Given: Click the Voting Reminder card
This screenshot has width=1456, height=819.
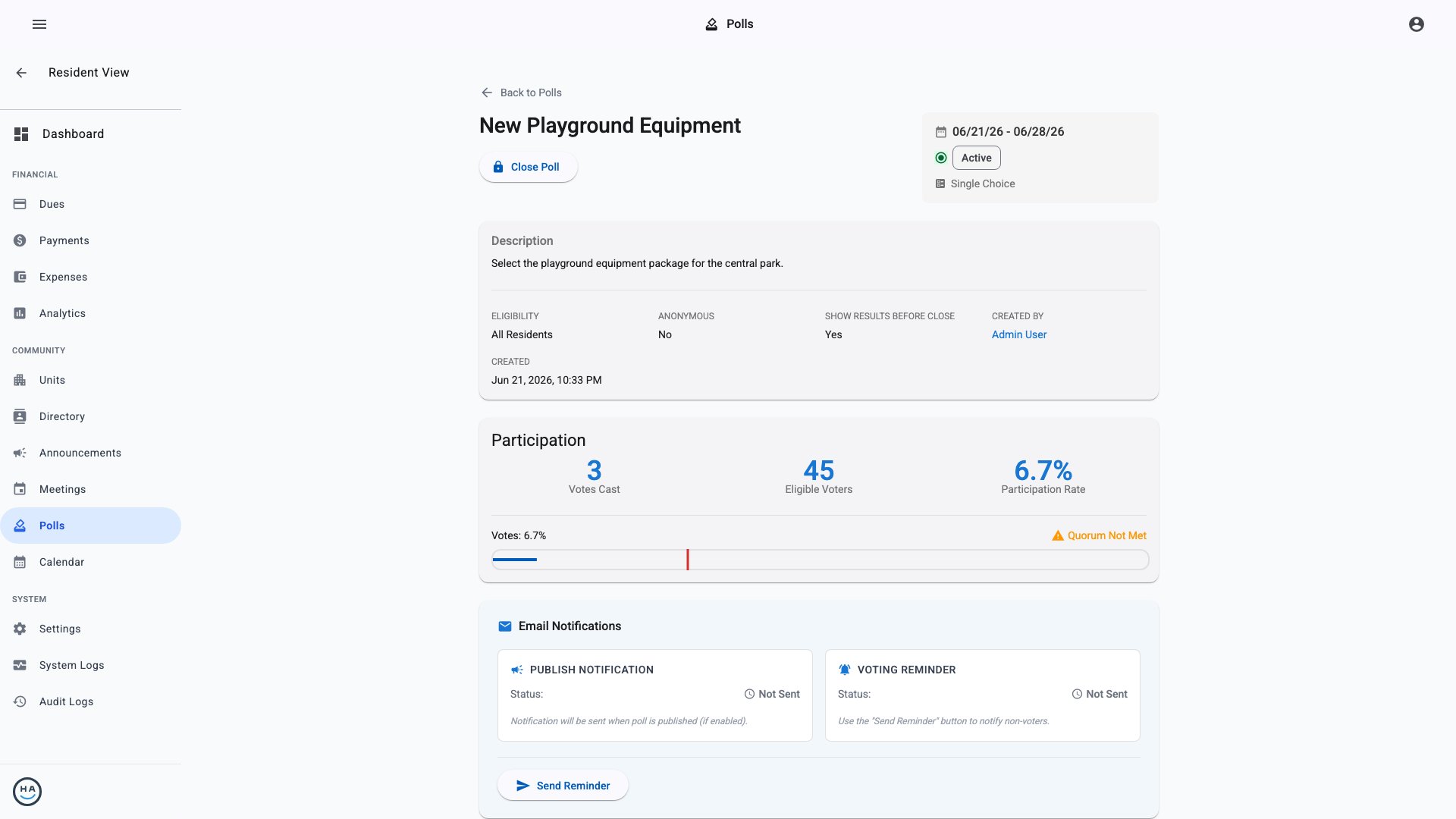Looking at the screenshot, I should click(982, 695).
